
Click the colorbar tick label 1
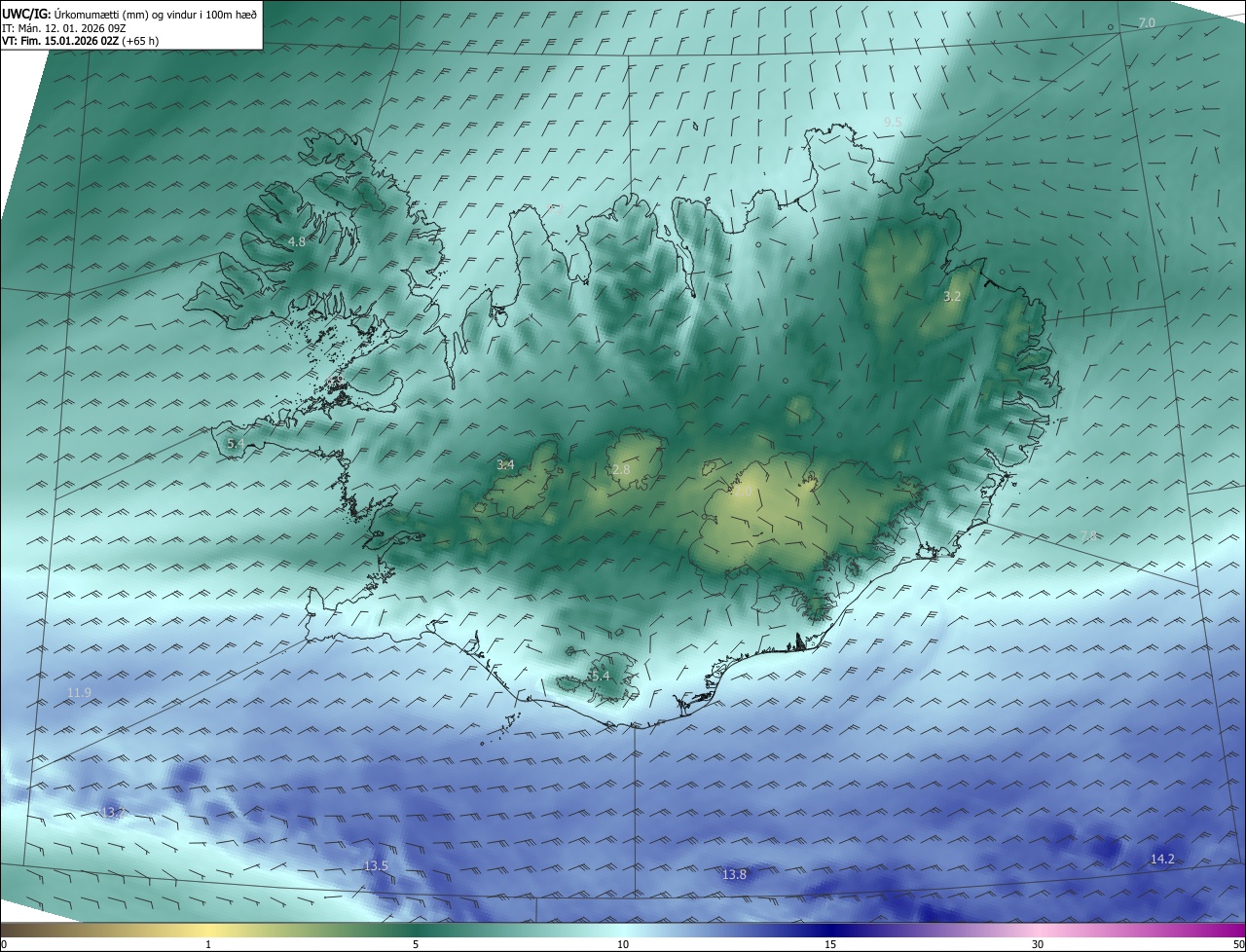pos(208,944)
